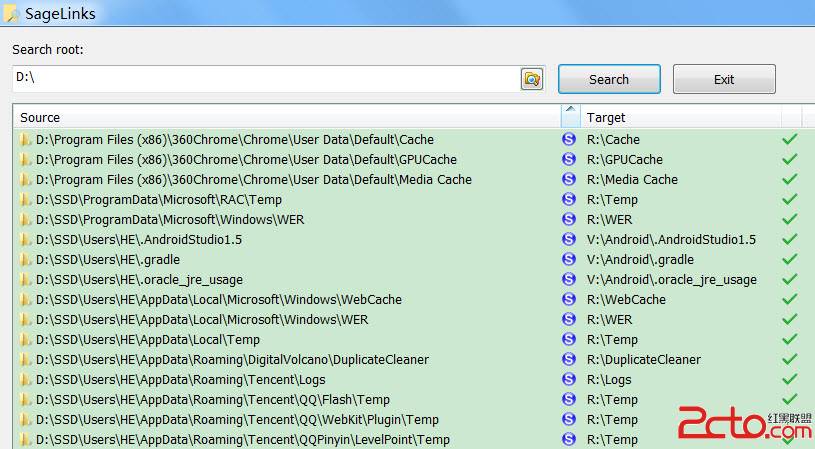The width and height of the screenshot is (815, 449).
Task: Click symlink icon of Tencent\Logs row
Action: [x=569, y=379]
